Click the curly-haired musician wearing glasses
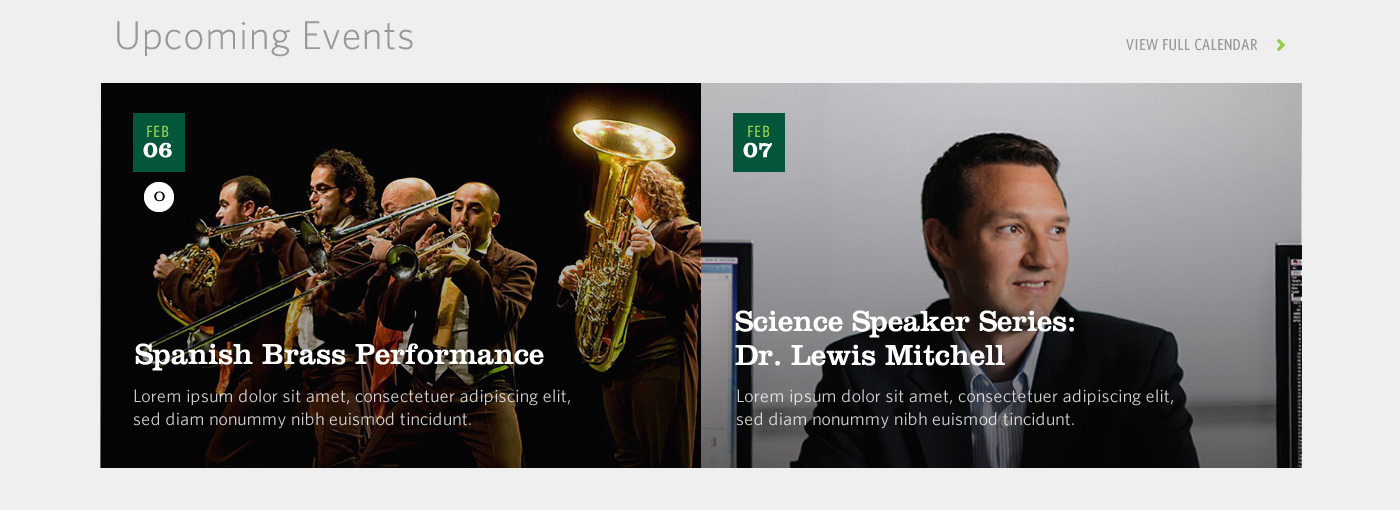Image resolution: width=1400 pixels, height=510 pixels. point(335,200)
